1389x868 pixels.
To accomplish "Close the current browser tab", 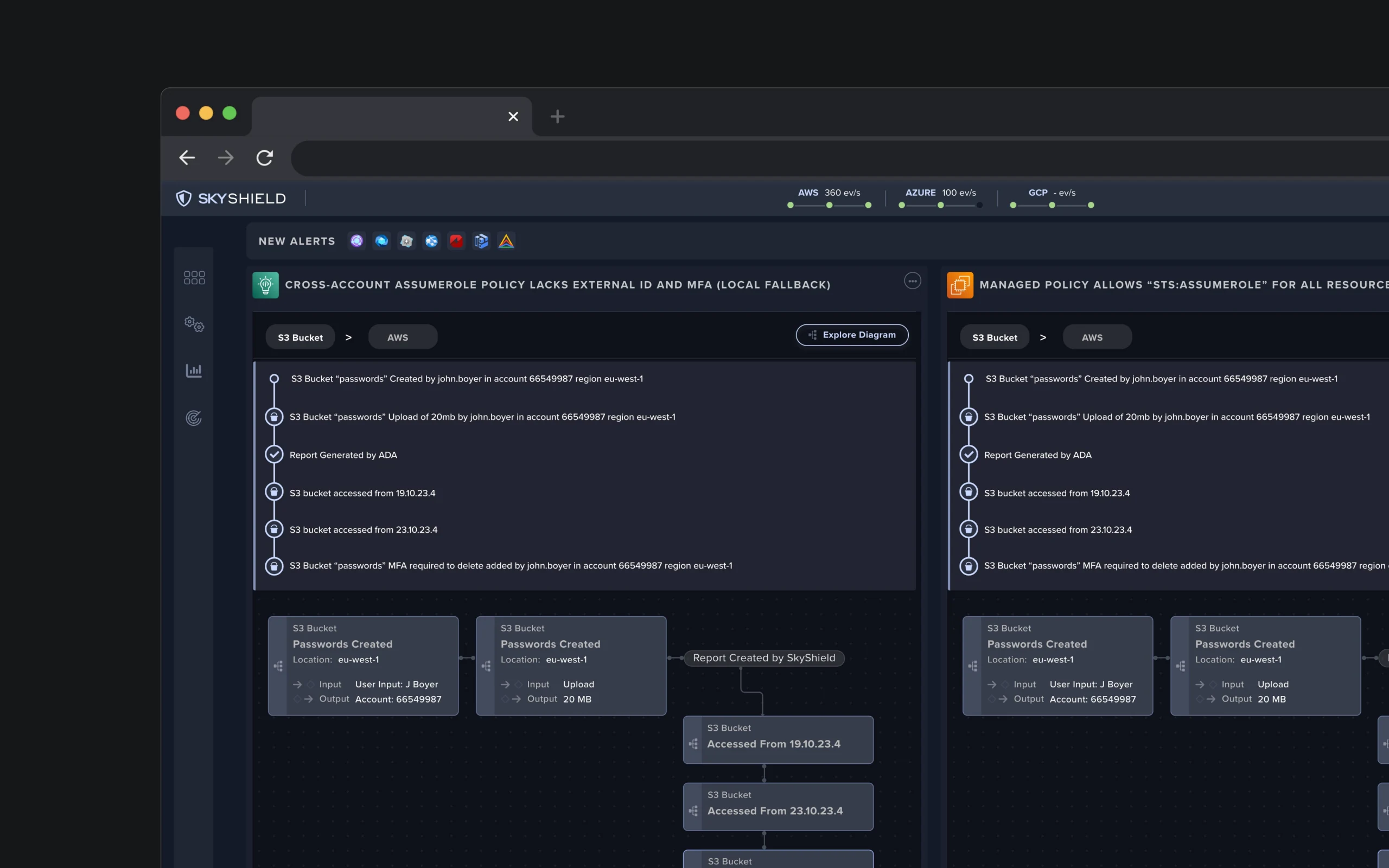I will click(x=513, y=117).
